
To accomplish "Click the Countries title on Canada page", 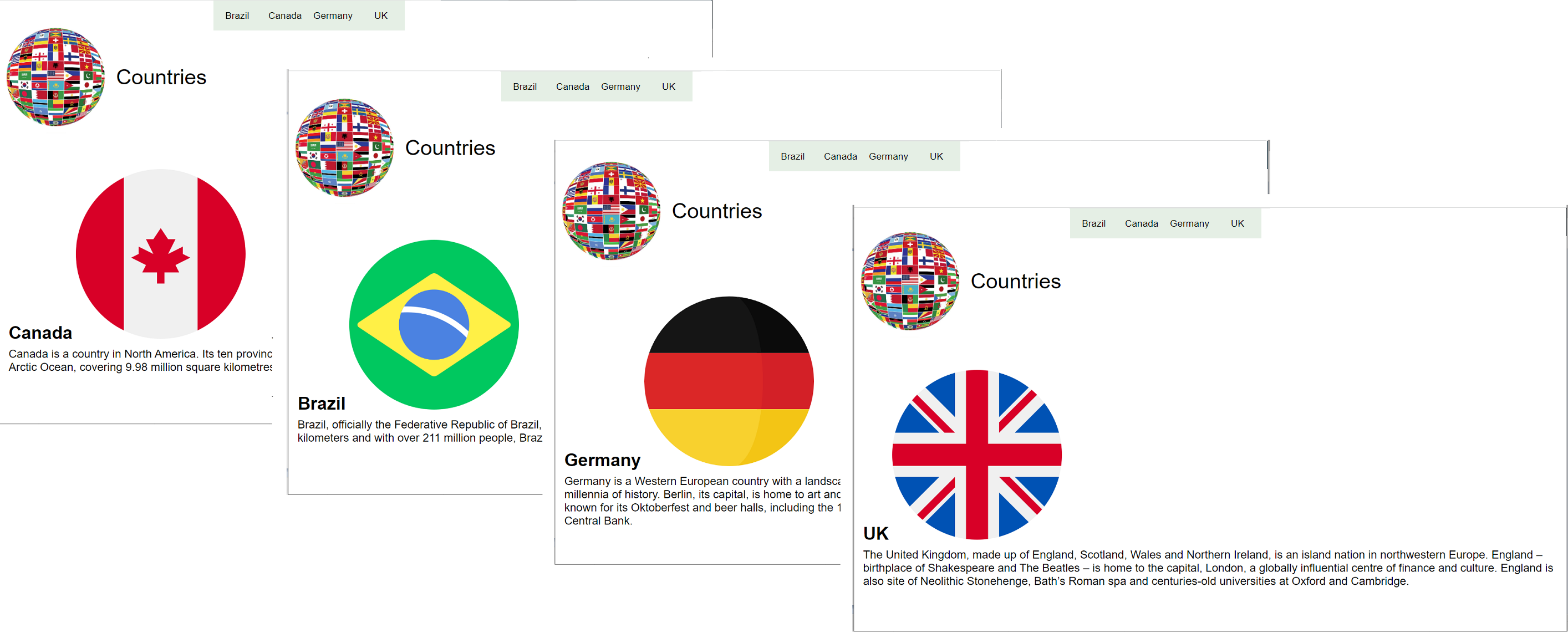I will (161, 77).
